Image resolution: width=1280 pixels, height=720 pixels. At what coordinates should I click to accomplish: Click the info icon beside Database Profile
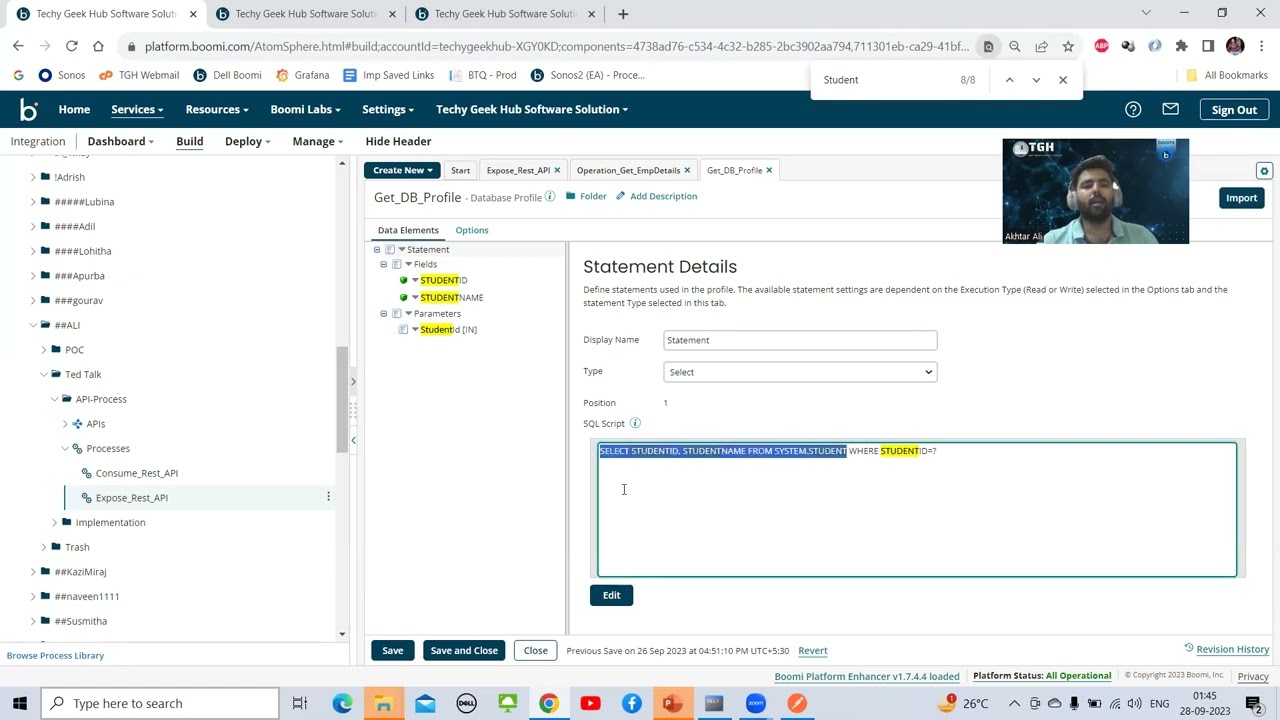pyautogui.click(x=550, y=197)
